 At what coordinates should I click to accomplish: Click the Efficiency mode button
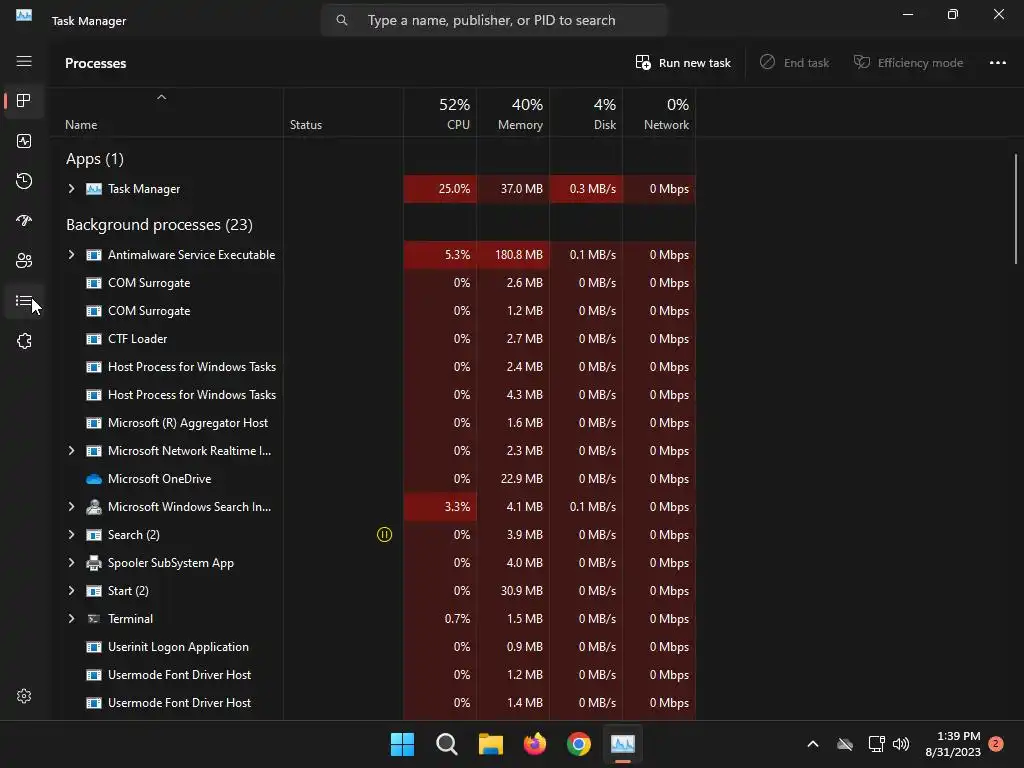(x=908, y=63)
